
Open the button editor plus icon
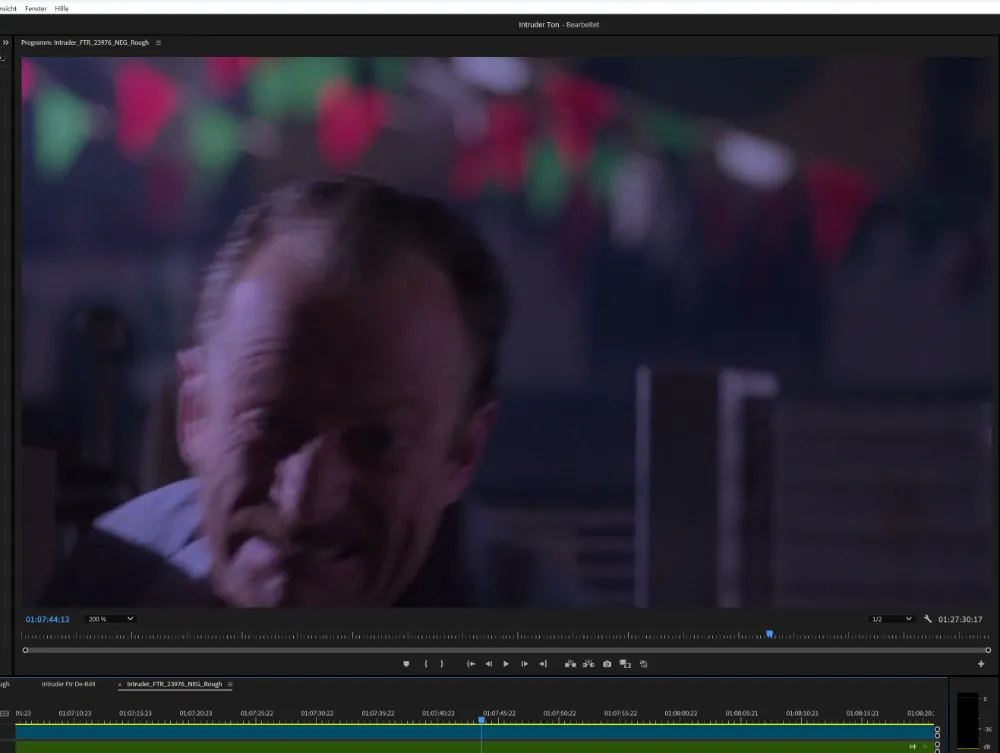pos(981,664)
